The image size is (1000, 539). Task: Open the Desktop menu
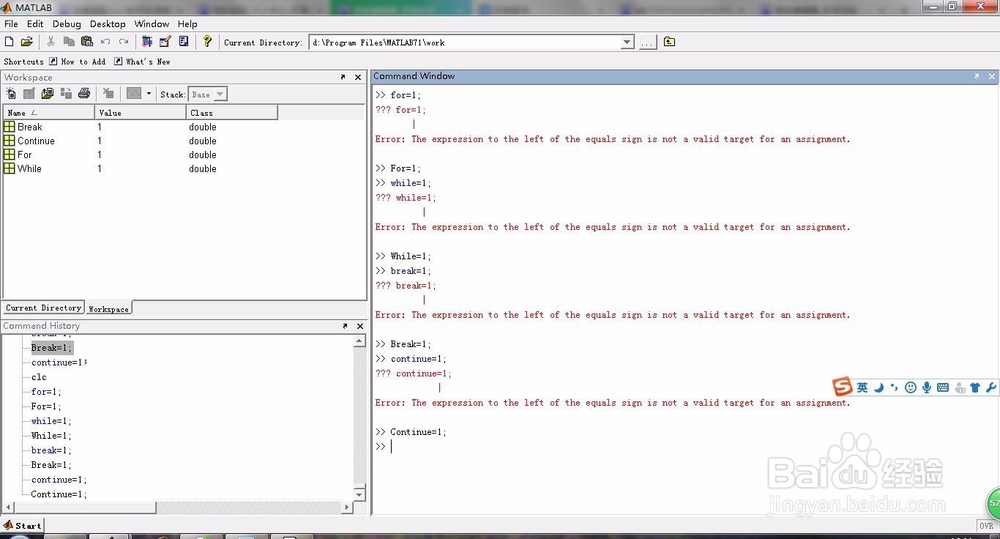(107, 24)
